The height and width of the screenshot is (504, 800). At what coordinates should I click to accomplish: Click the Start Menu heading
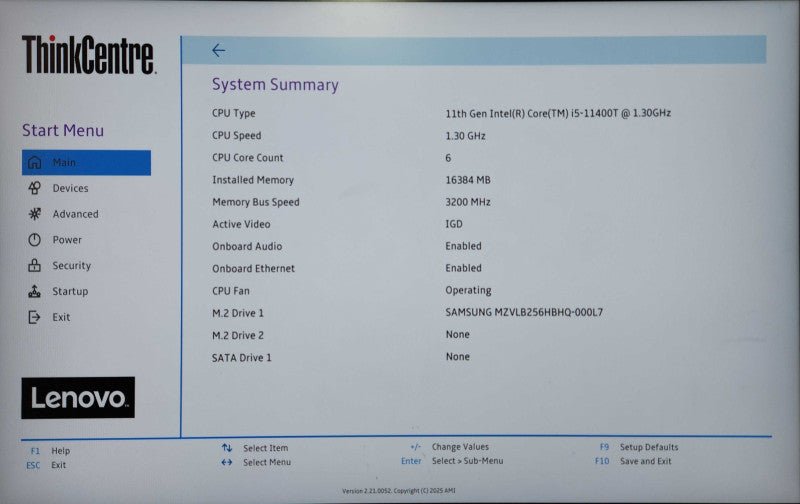pyautogui.click(x=63, y=131)
